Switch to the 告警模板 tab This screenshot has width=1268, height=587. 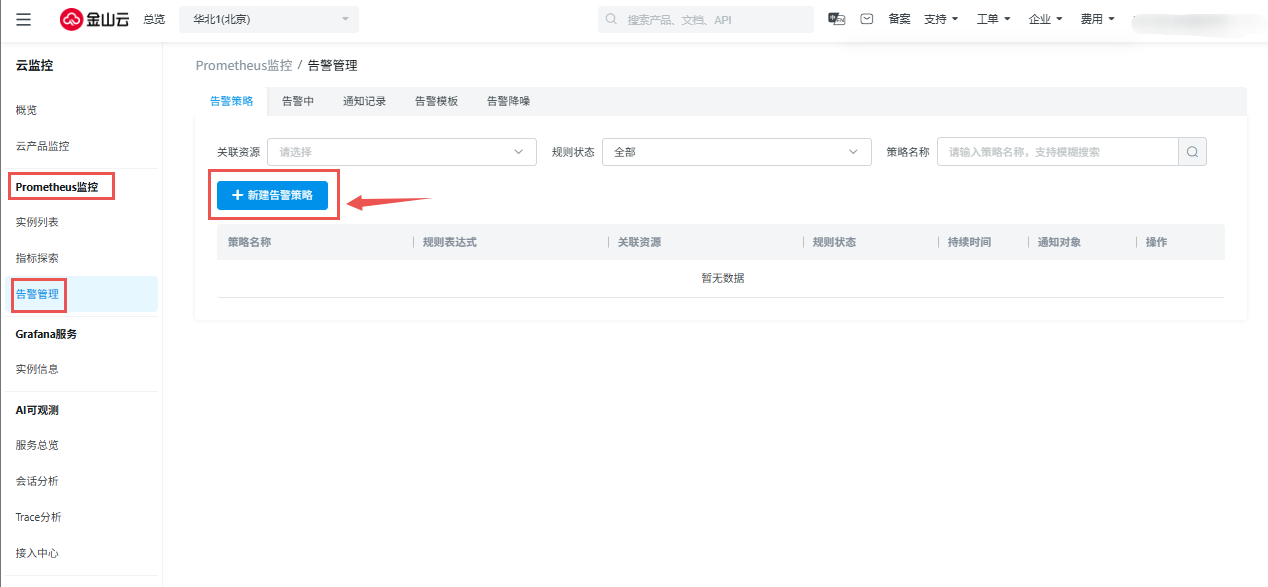[436, 101]
